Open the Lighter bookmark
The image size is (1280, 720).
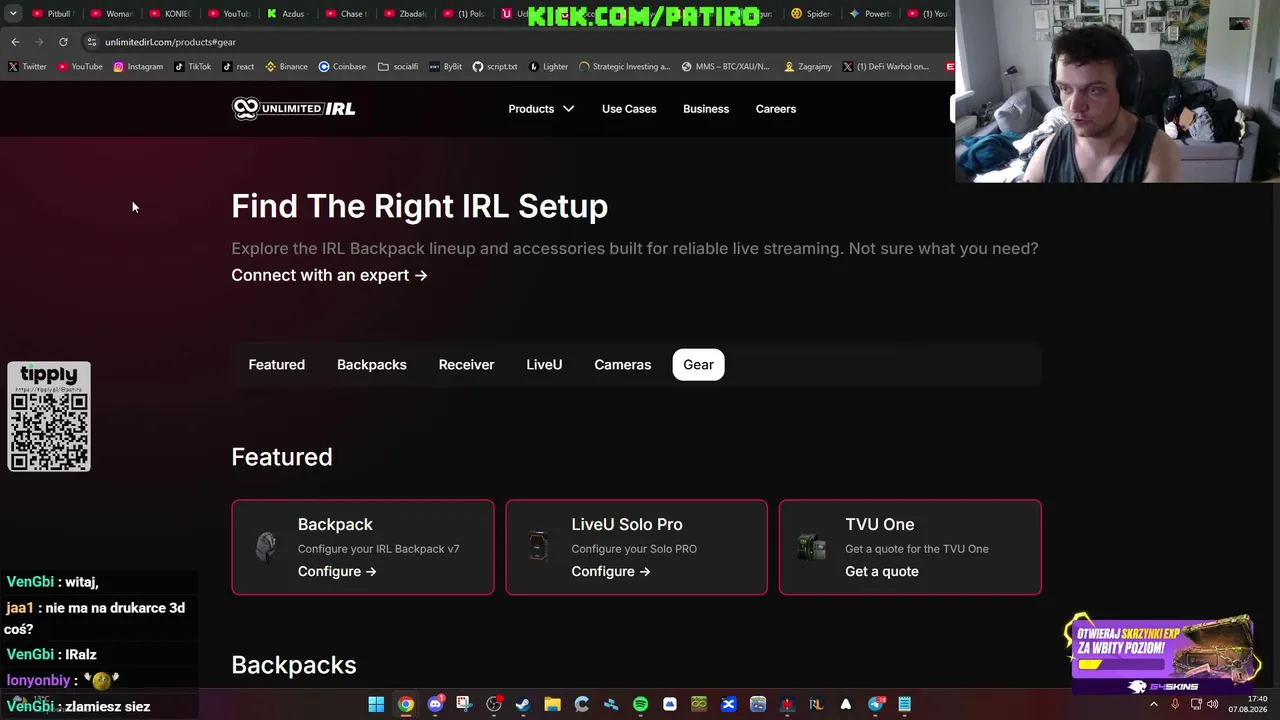pyautogui.click(x=548, y=67)
